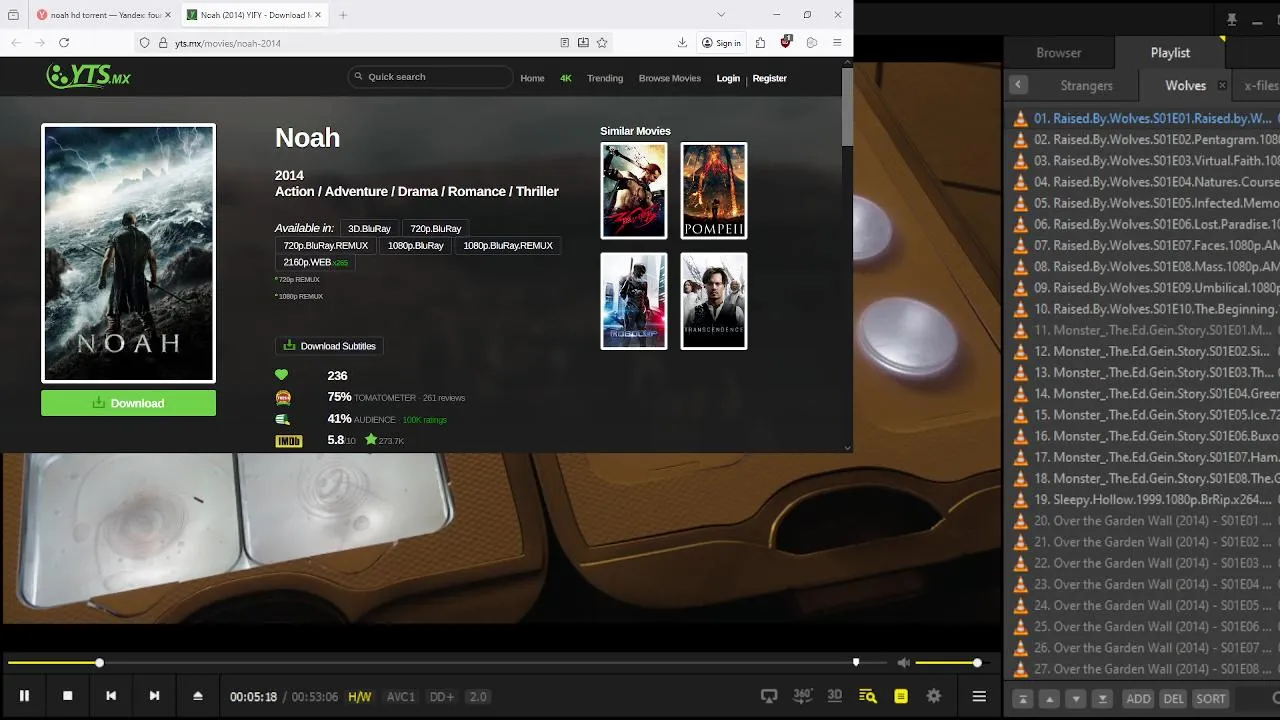Reload the browser page
1280x720 pixels.
pos(64,43)
